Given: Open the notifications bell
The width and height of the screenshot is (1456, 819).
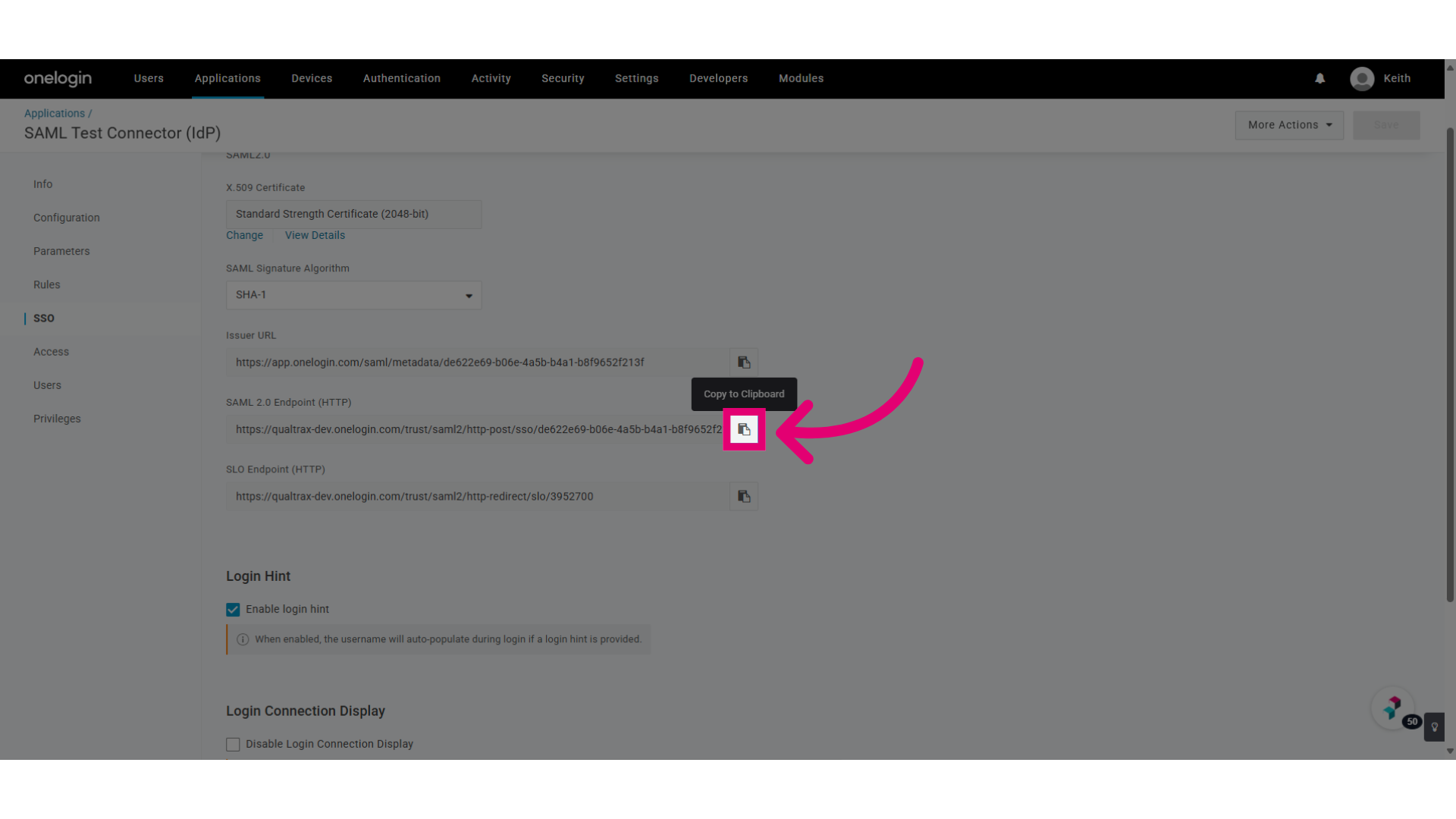Looking at the screenshot, I should (1320, 79).
